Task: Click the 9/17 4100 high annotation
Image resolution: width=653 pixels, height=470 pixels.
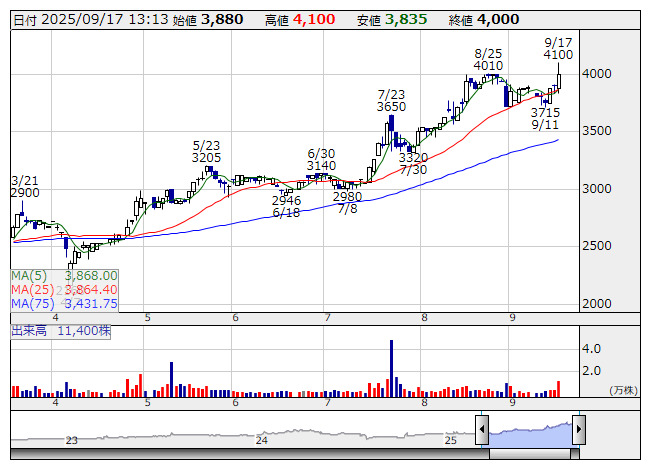Action: pos(558,49)
